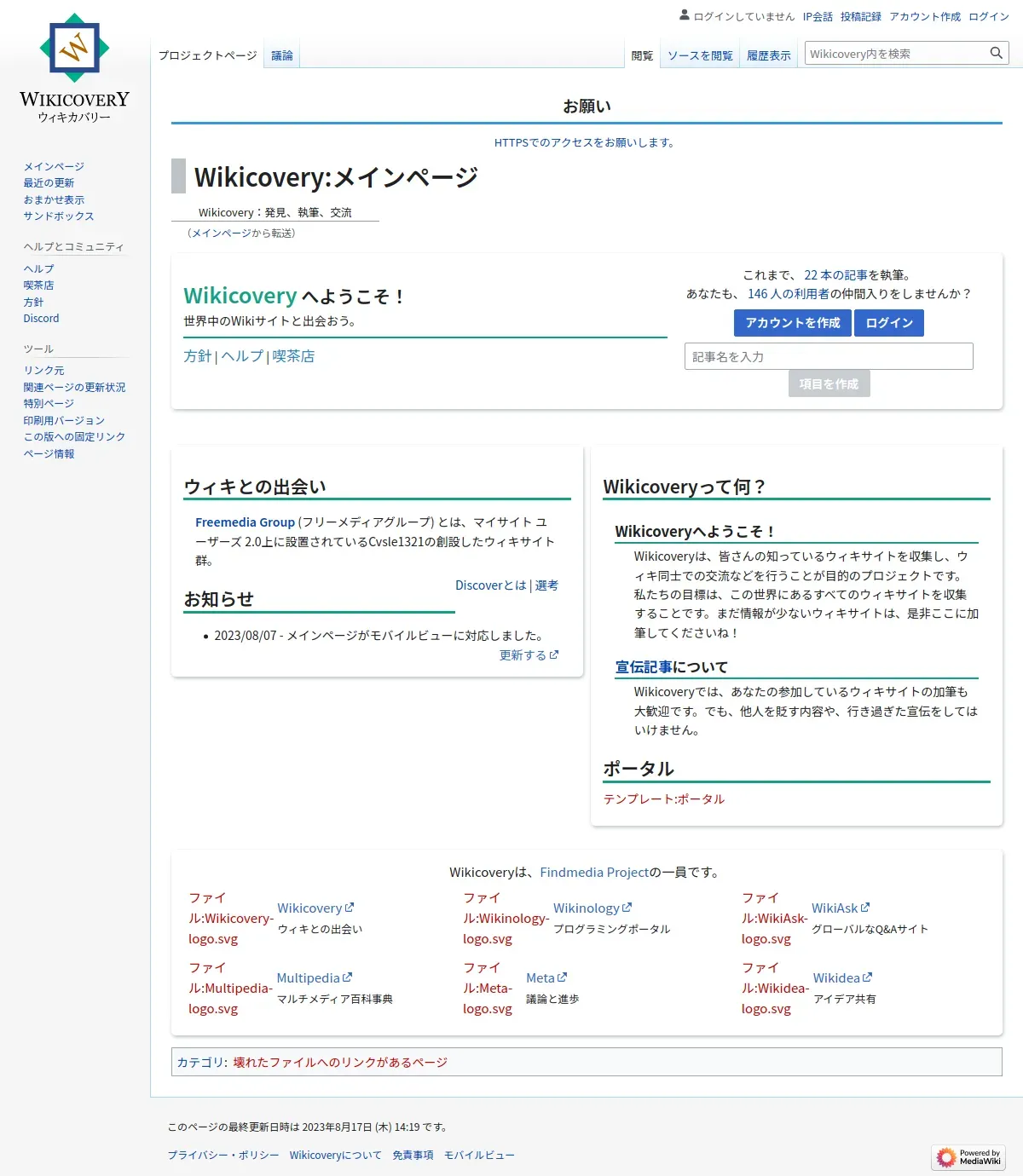Image resolution: width=1023 pixels, height=1176 pixels.
Task: Click the 更新する external link
Action: coord(529,655)
